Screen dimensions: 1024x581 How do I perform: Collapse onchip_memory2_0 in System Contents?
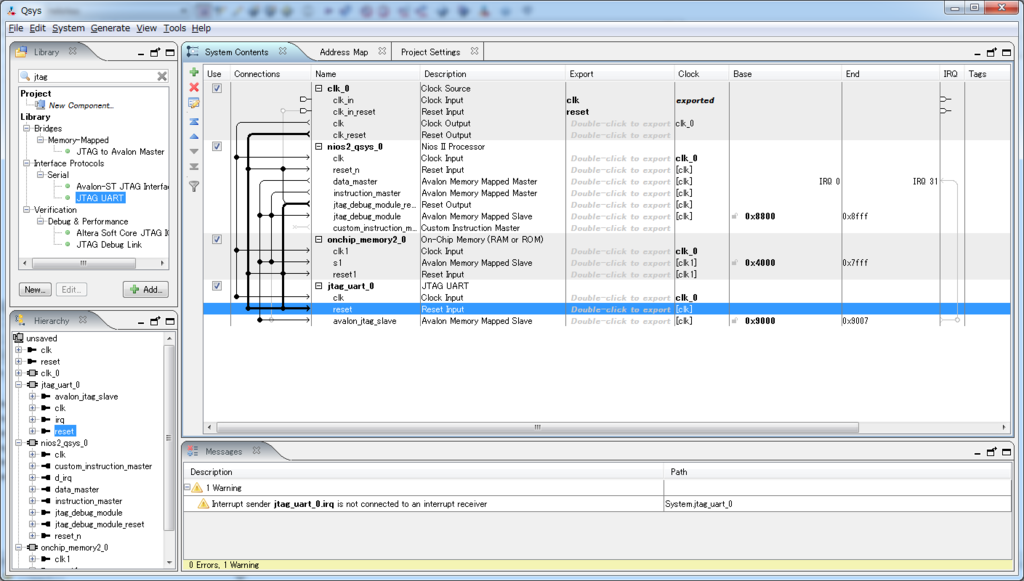pos(319,240)
